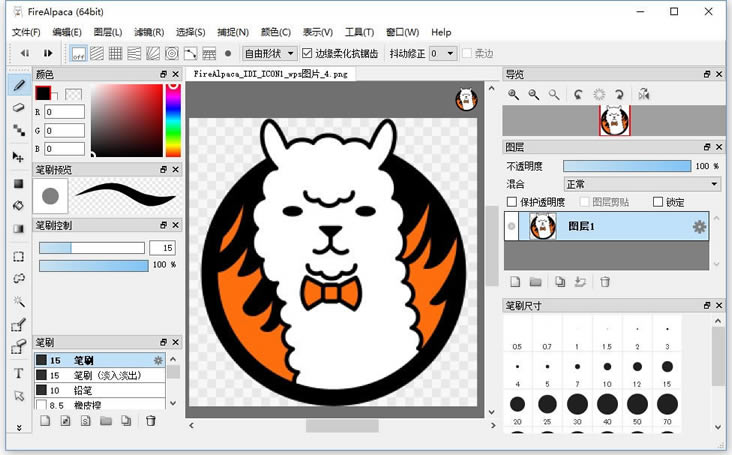Image resolution: width=732 pixels, height=455 pixels.
Task: Open 抖动修正 correction value dropdown
Action: tap(443, 54)
